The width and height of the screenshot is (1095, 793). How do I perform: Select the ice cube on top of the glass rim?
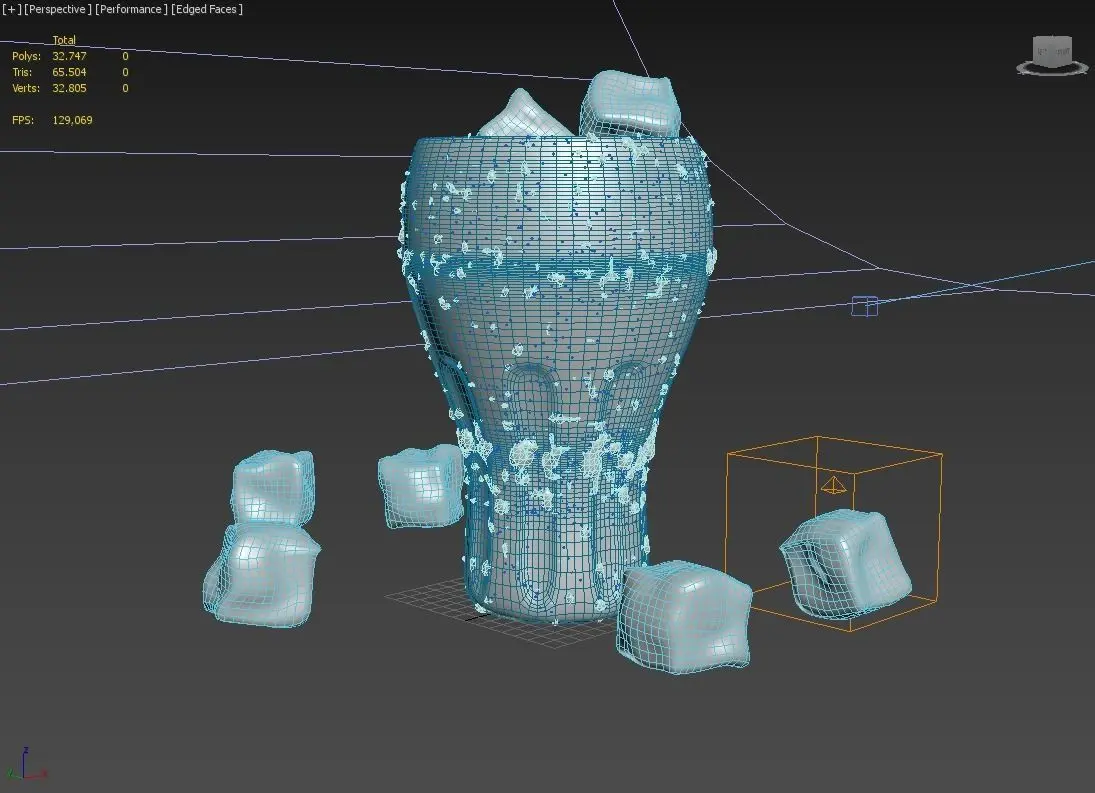point(631,103)
